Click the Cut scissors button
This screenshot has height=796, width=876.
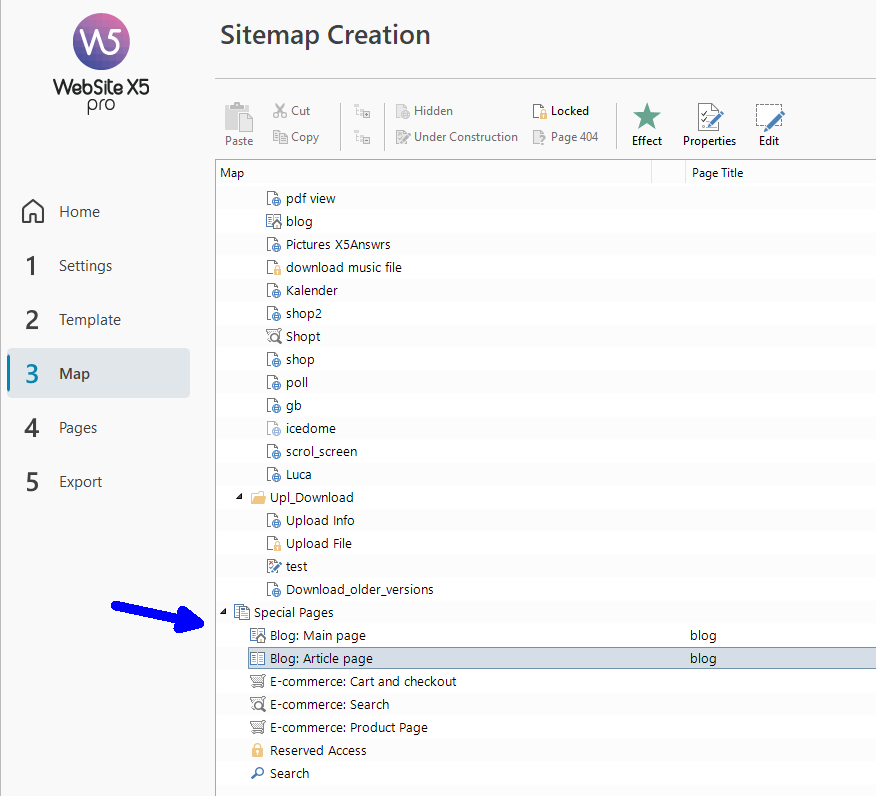291,111
